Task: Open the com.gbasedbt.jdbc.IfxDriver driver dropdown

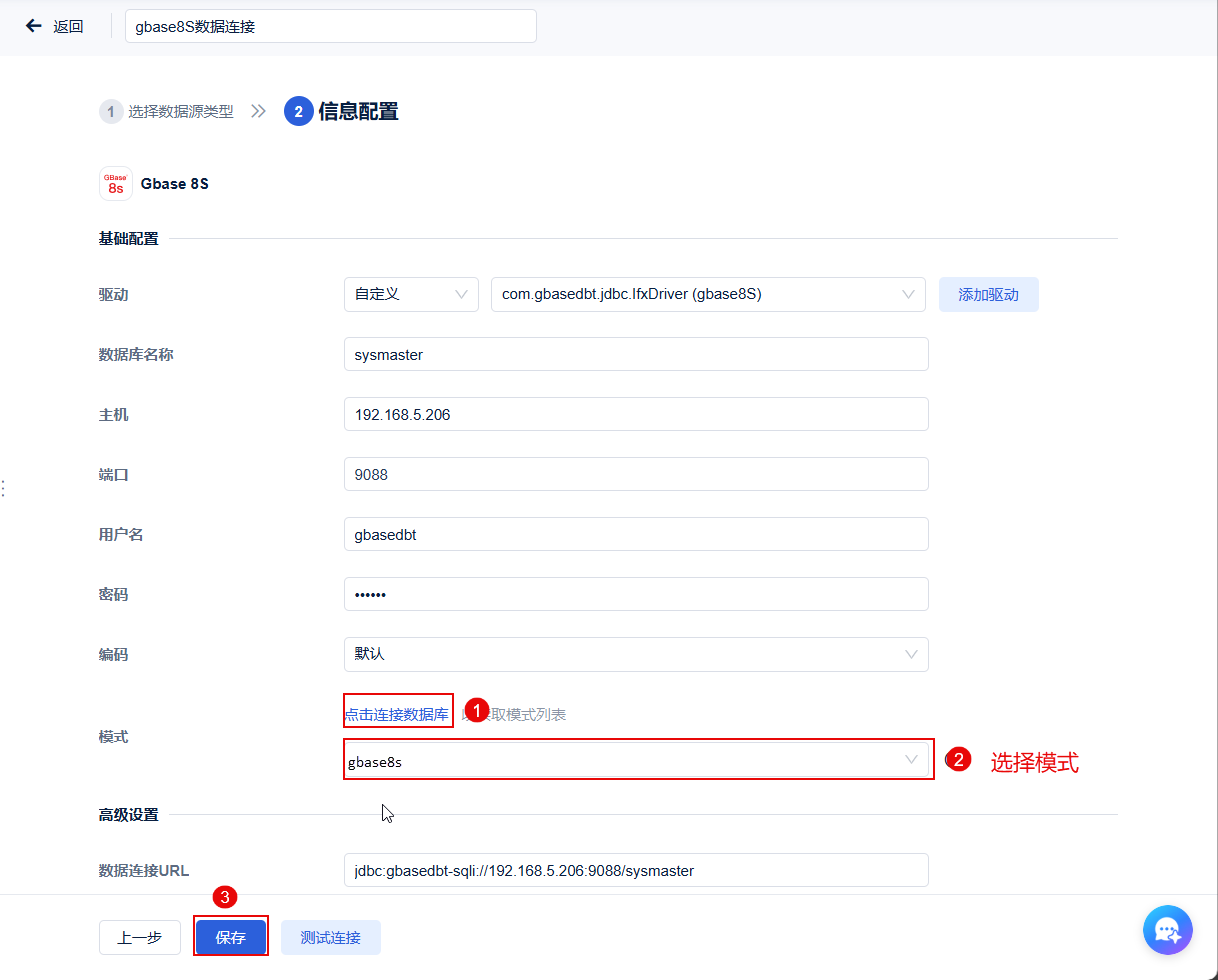Action: [708, 294]
